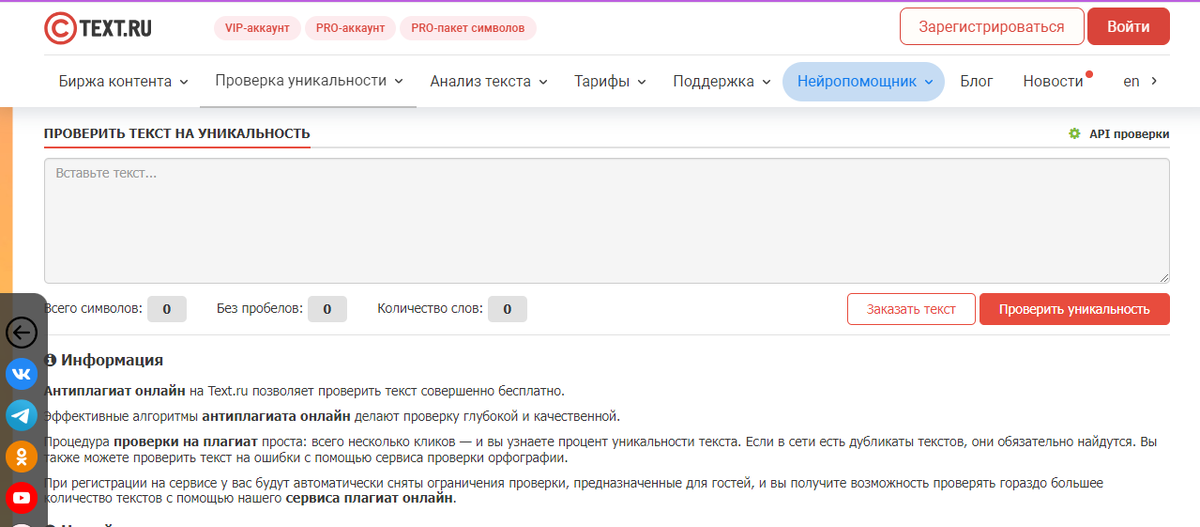Share via the Odnoklassniki icon
This screenshot has width=1200, height=527.
[21, 456]
